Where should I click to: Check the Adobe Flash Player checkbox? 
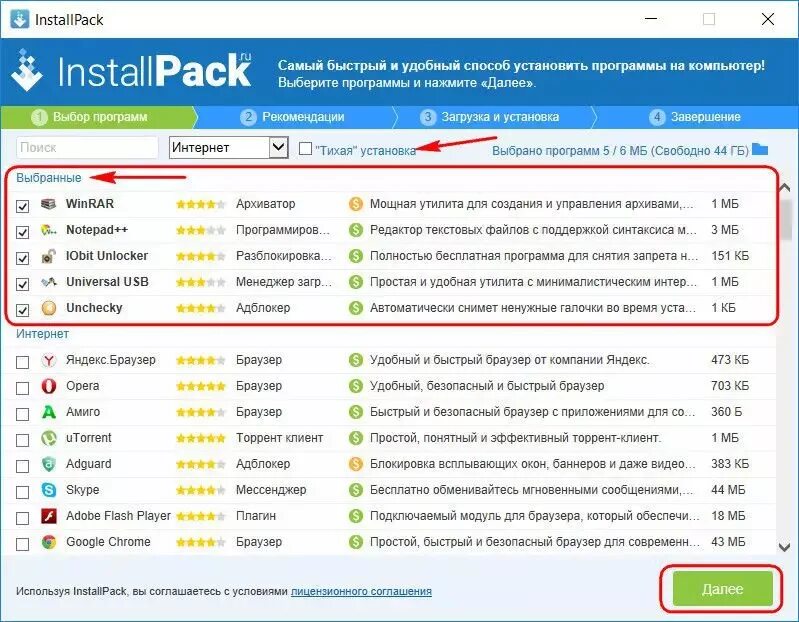pos(22,518)
